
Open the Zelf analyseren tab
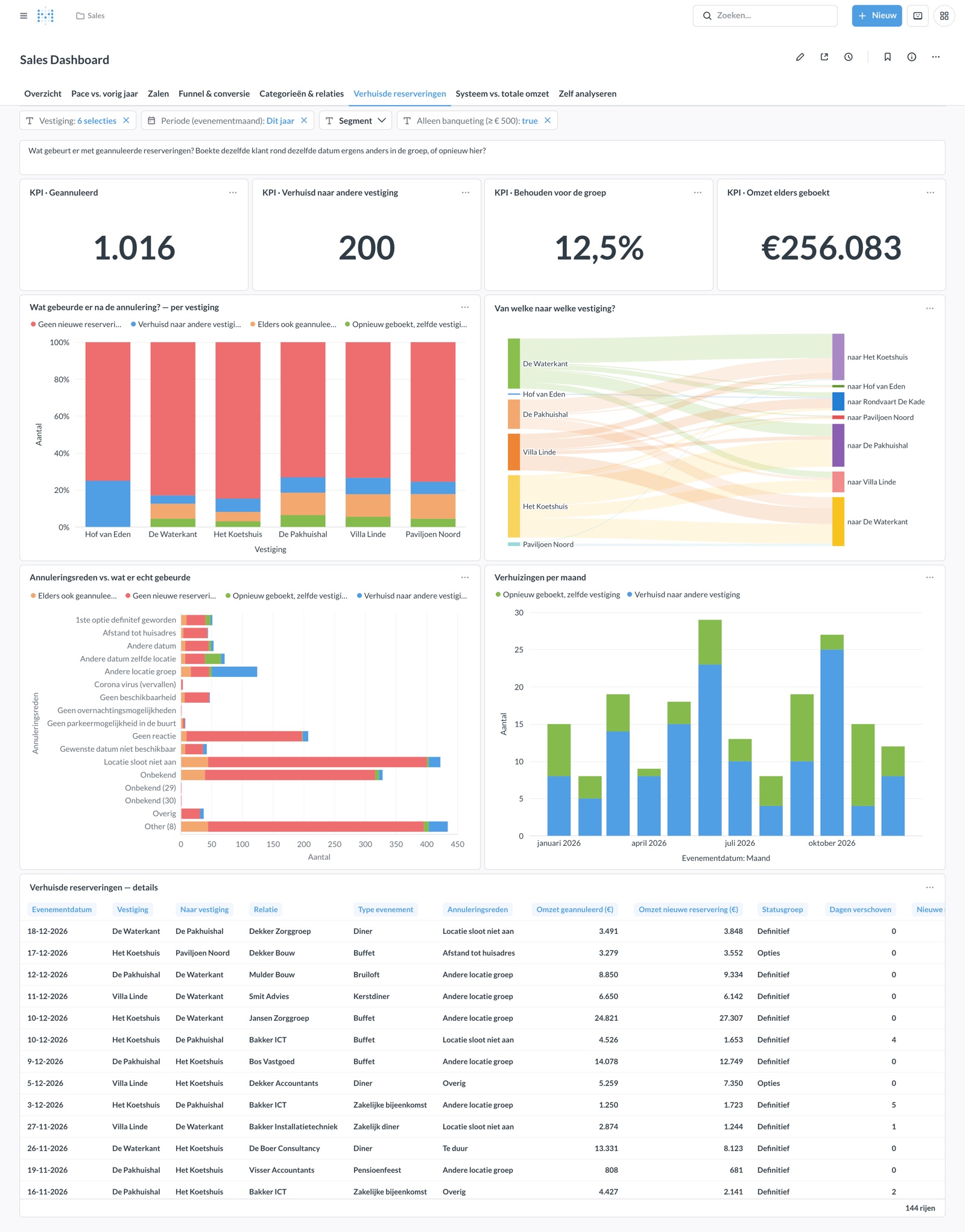coord(587,94)
